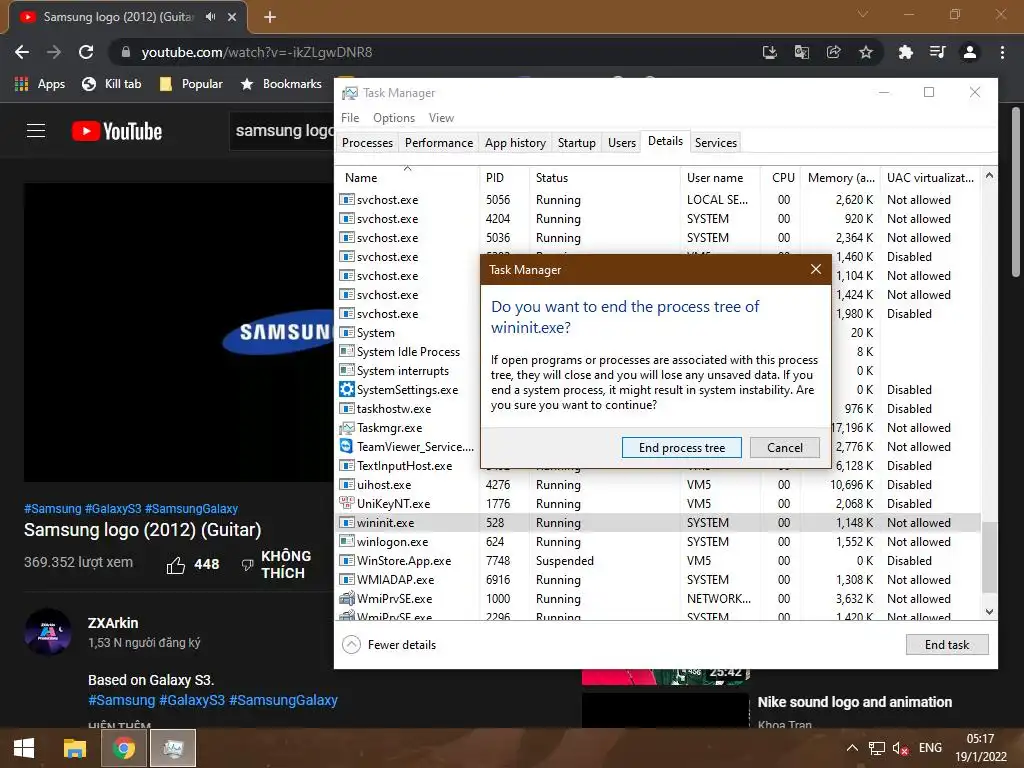Click the Chrome address bar URL
Viewport: 1024px width, 768px height.
[x=257, y=52]
